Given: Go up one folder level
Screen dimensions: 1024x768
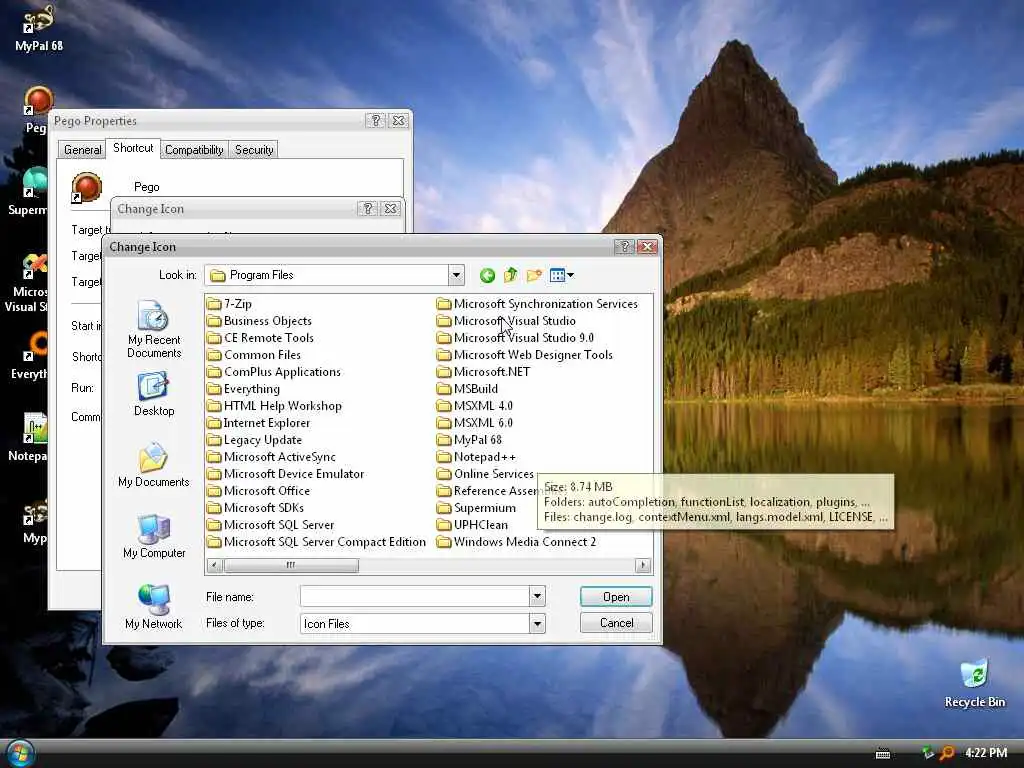Looking at the screenshot, I should [x=511, y=275].
